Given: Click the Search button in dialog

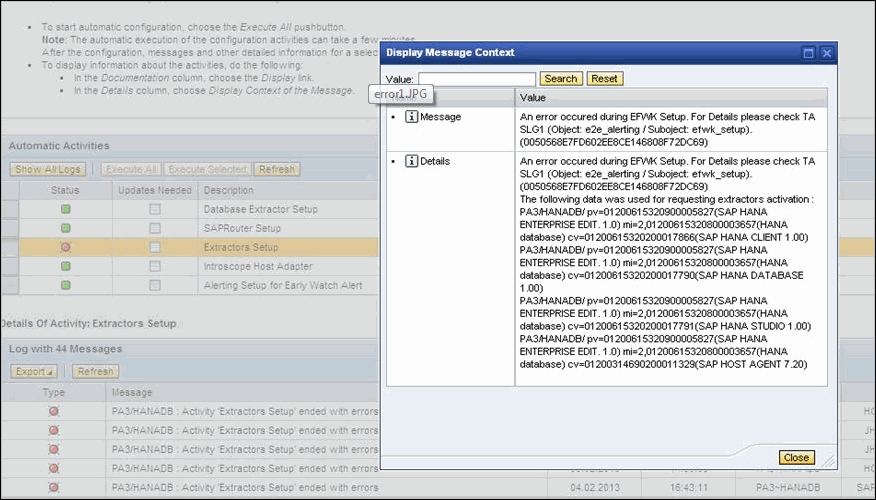Looking at the screenshot, I should pos(560,79).
